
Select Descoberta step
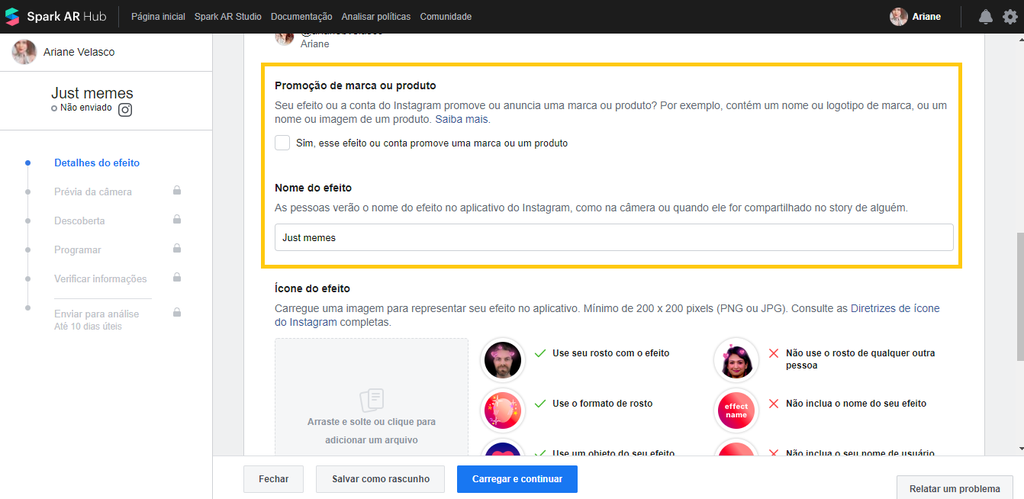(80, 221)
